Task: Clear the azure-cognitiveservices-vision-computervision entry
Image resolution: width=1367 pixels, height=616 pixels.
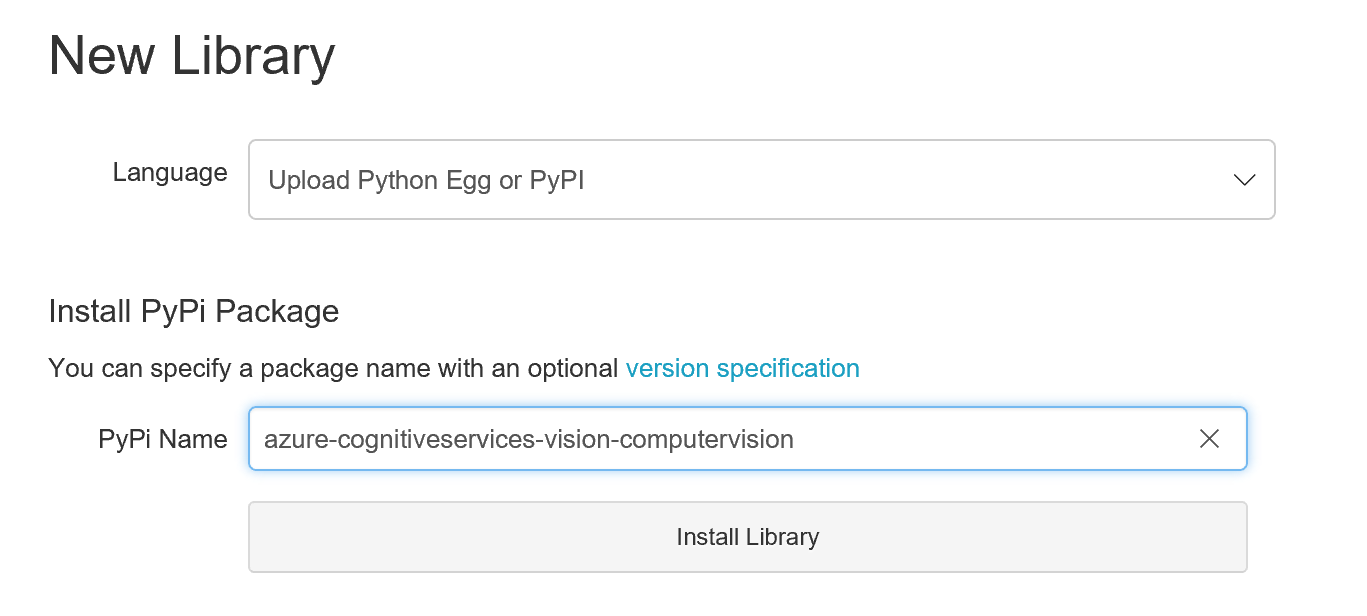Action: [x=1209, y=438]
